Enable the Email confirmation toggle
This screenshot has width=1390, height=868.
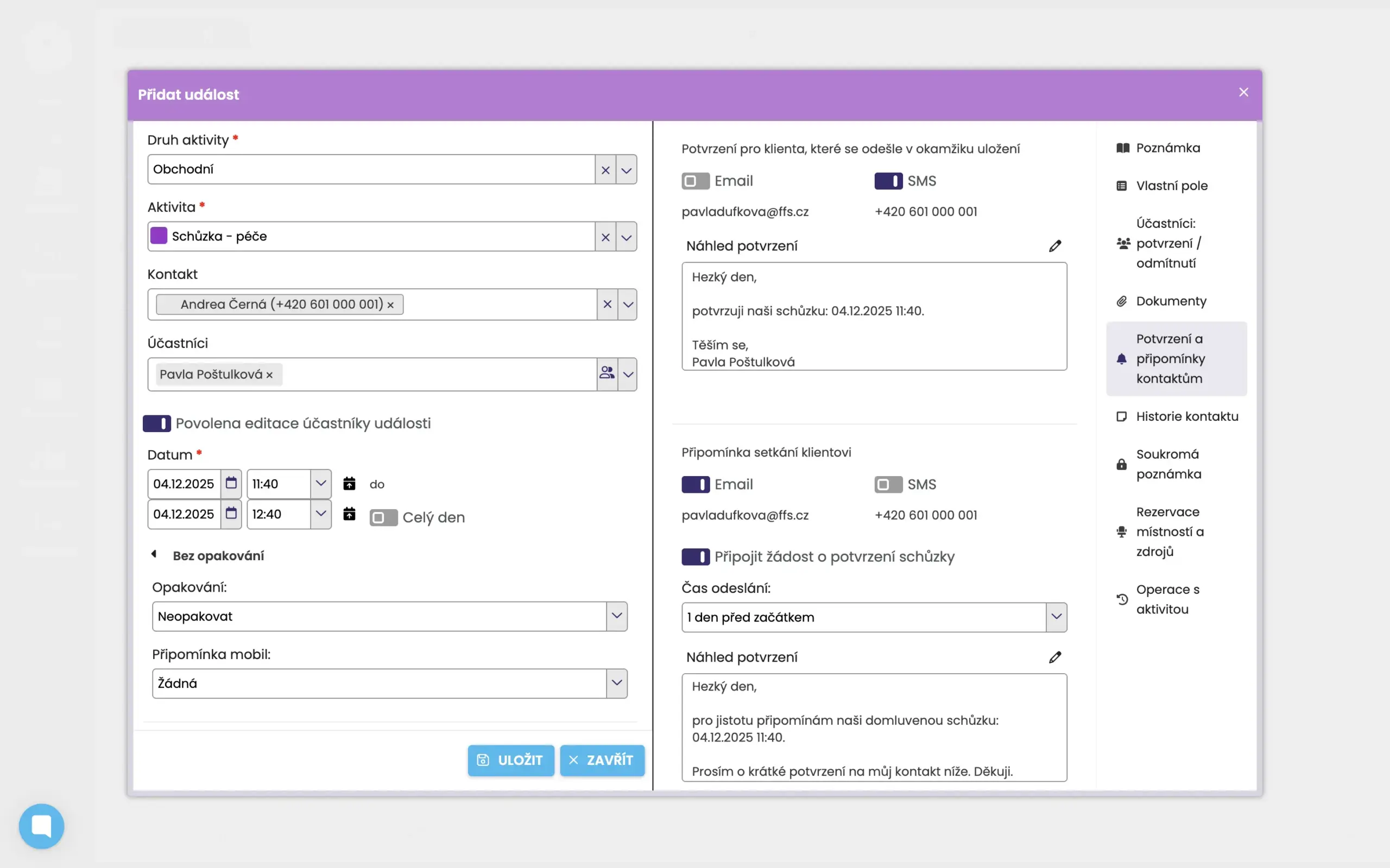[696, 181]
